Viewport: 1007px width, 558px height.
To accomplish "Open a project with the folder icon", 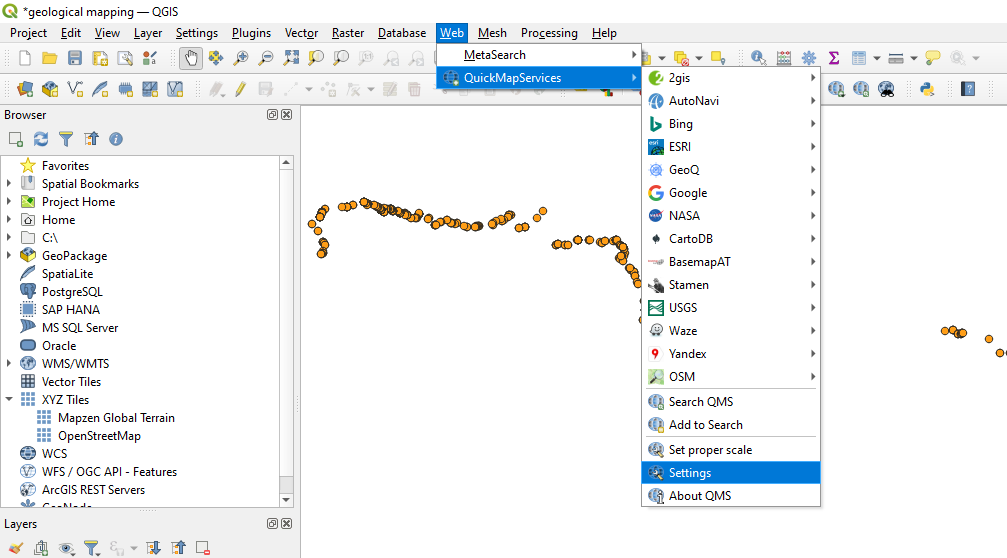I will [x=49, y=58].
